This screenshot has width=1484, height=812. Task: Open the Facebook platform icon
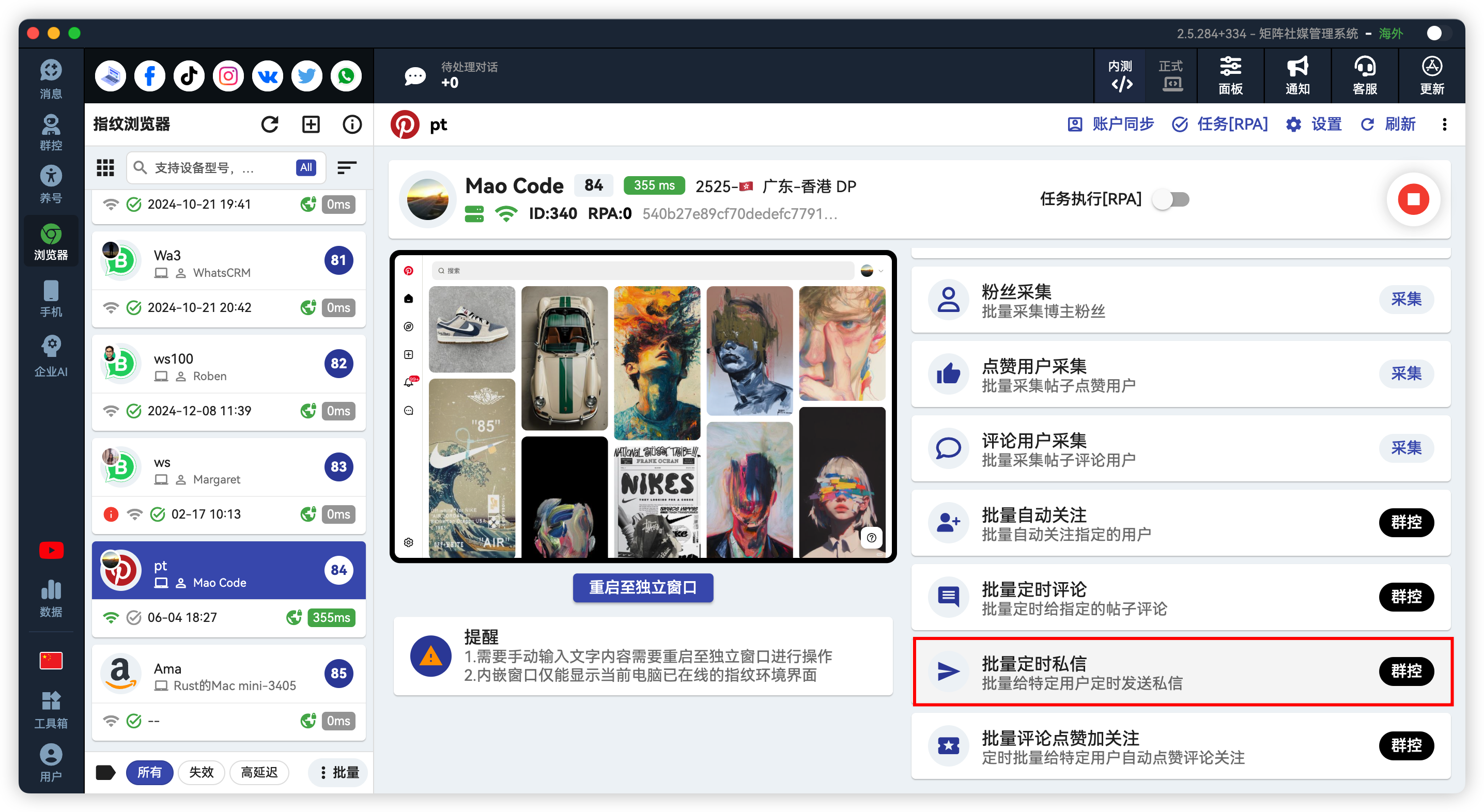pyautogui.click(x=150, y=76)
